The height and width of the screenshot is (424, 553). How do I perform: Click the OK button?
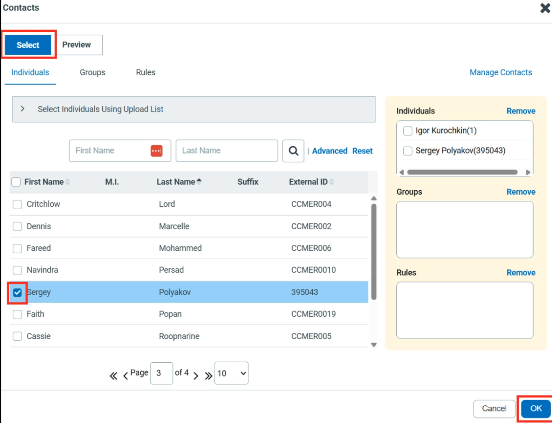pos(536,408)
